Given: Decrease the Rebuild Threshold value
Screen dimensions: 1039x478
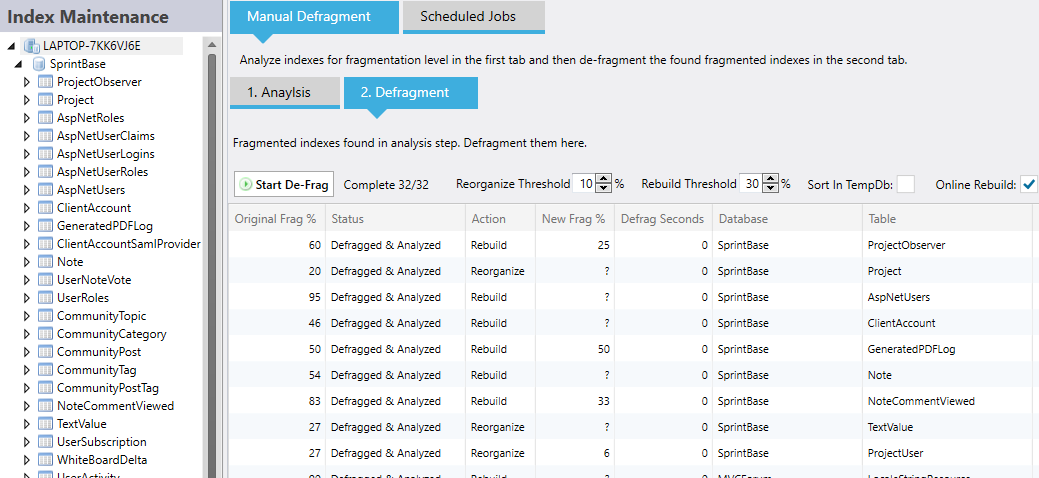Looking at the screenshot, I should [x=770, y=189].
